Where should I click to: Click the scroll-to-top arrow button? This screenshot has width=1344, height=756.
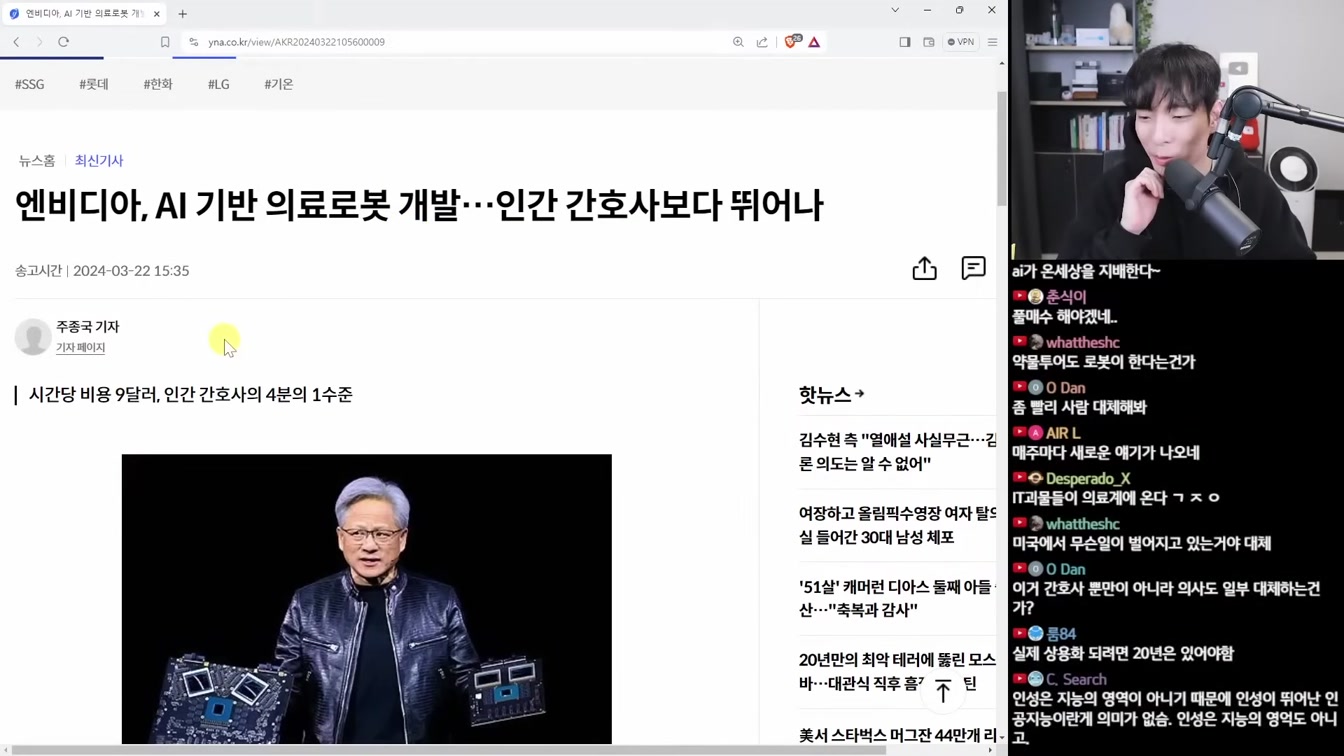point(943,690)
